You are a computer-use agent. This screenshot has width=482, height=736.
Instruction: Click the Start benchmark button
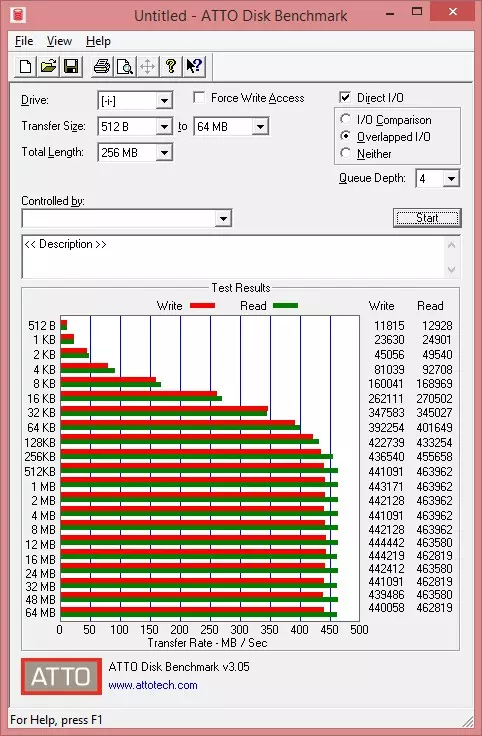tap(427, 218)
